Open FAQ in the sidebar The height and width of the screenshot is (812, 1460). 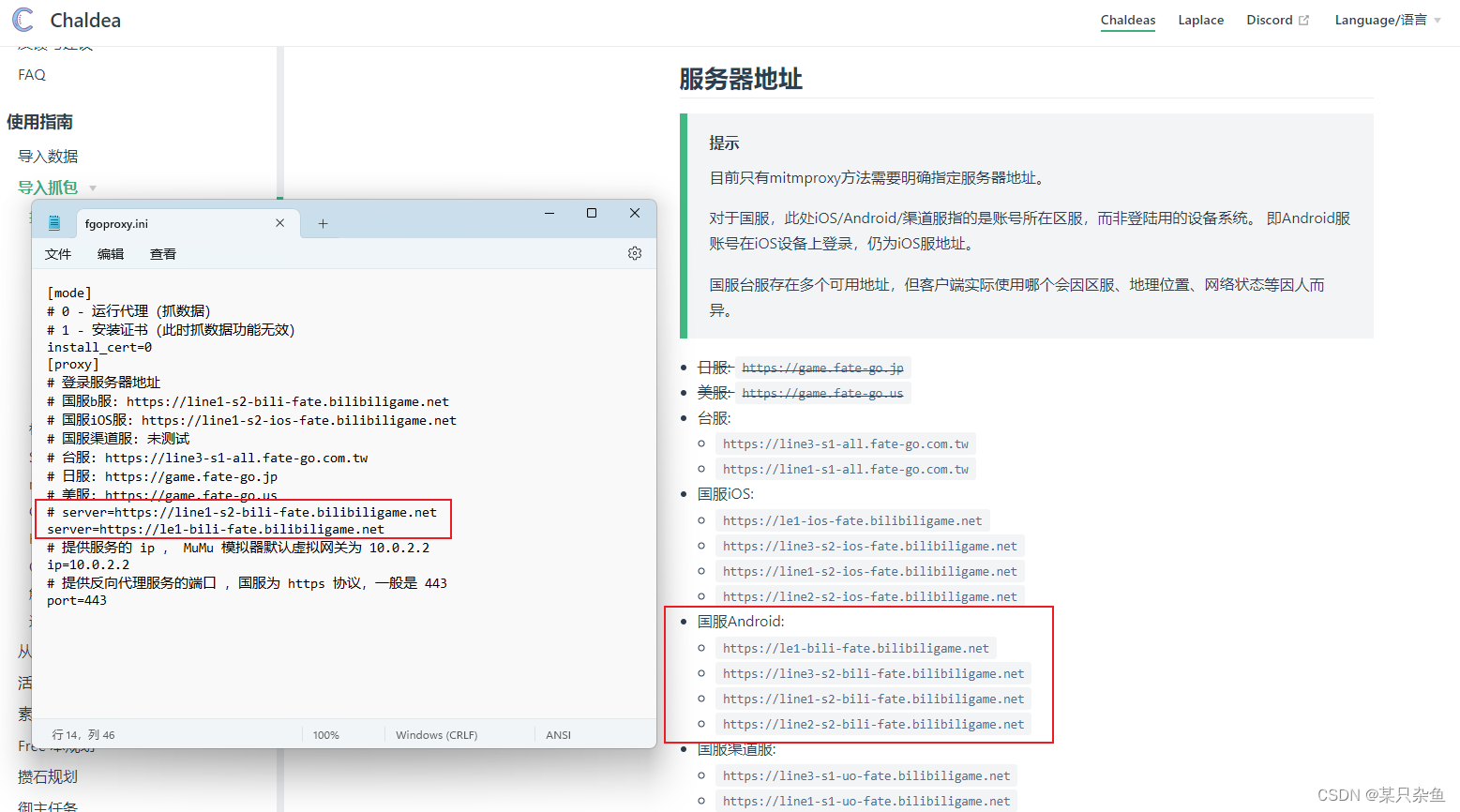32,75
